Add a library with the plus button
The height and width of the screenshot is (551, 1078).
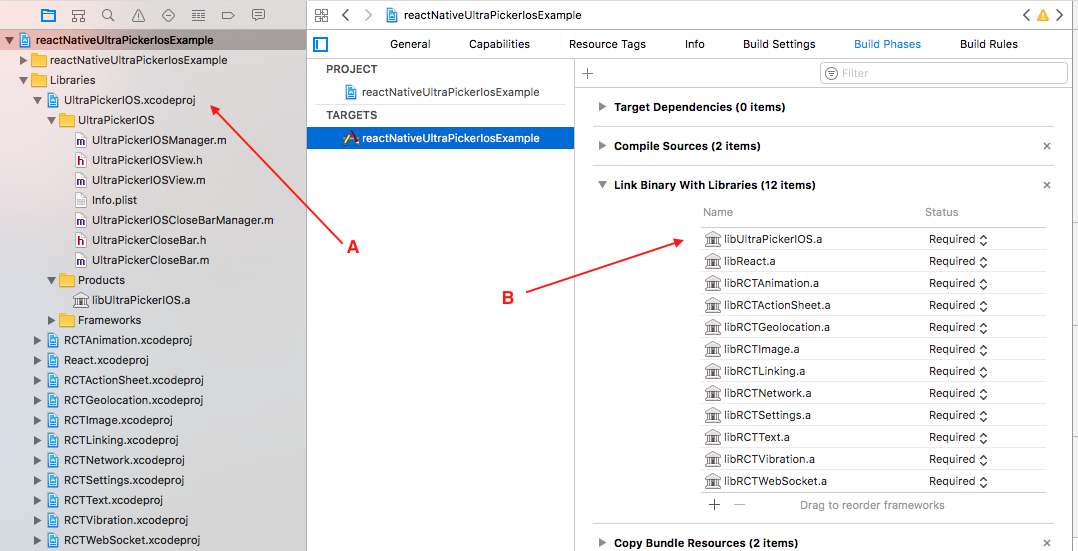(x=714, y=504)
